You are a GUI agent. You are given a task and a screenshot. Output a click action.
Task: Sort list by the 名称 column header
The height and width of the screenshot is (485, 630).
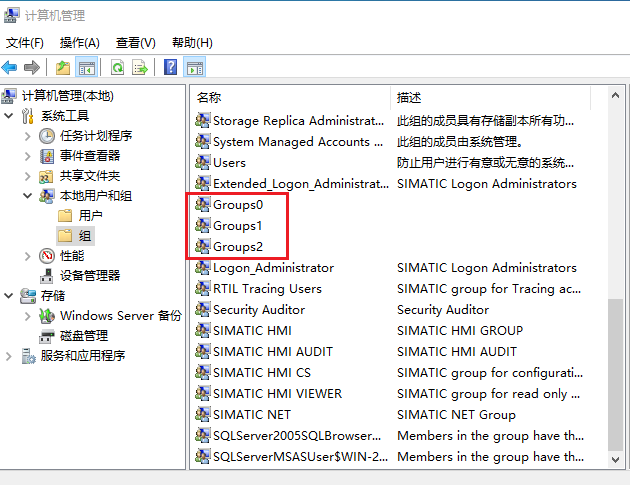point(288,97)
